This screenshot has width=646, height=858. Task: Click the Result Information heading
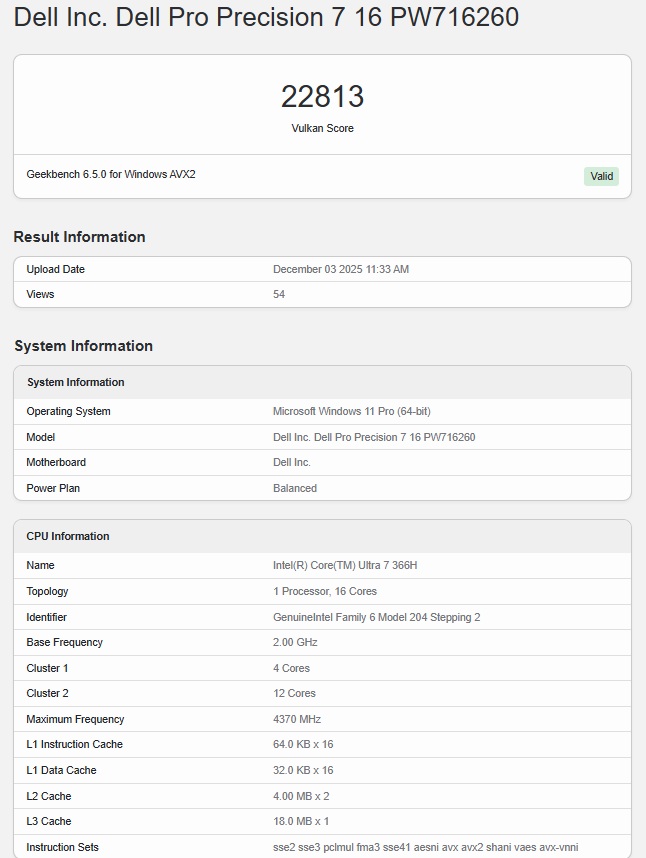pos(79,237)
